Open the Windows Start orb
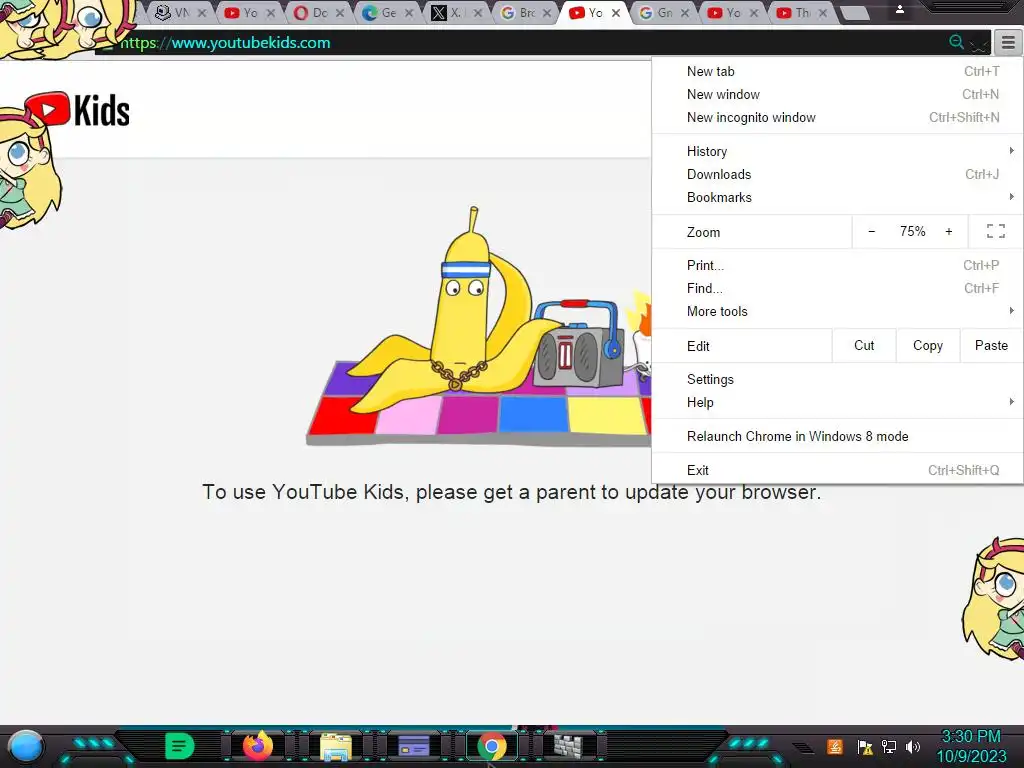The height and width of the screenshot is (768, 1024). pyautogui.click(x=26, y=746)
